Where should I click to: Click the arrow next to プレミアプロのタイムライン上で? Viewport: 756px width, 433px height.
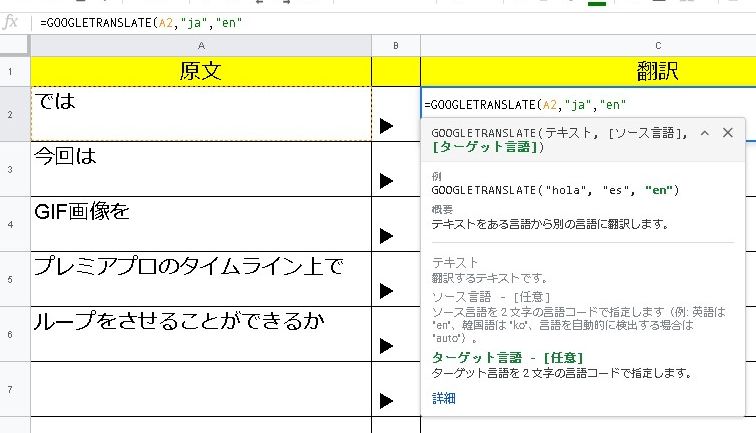pyautogui.click(x=387, y=291)
